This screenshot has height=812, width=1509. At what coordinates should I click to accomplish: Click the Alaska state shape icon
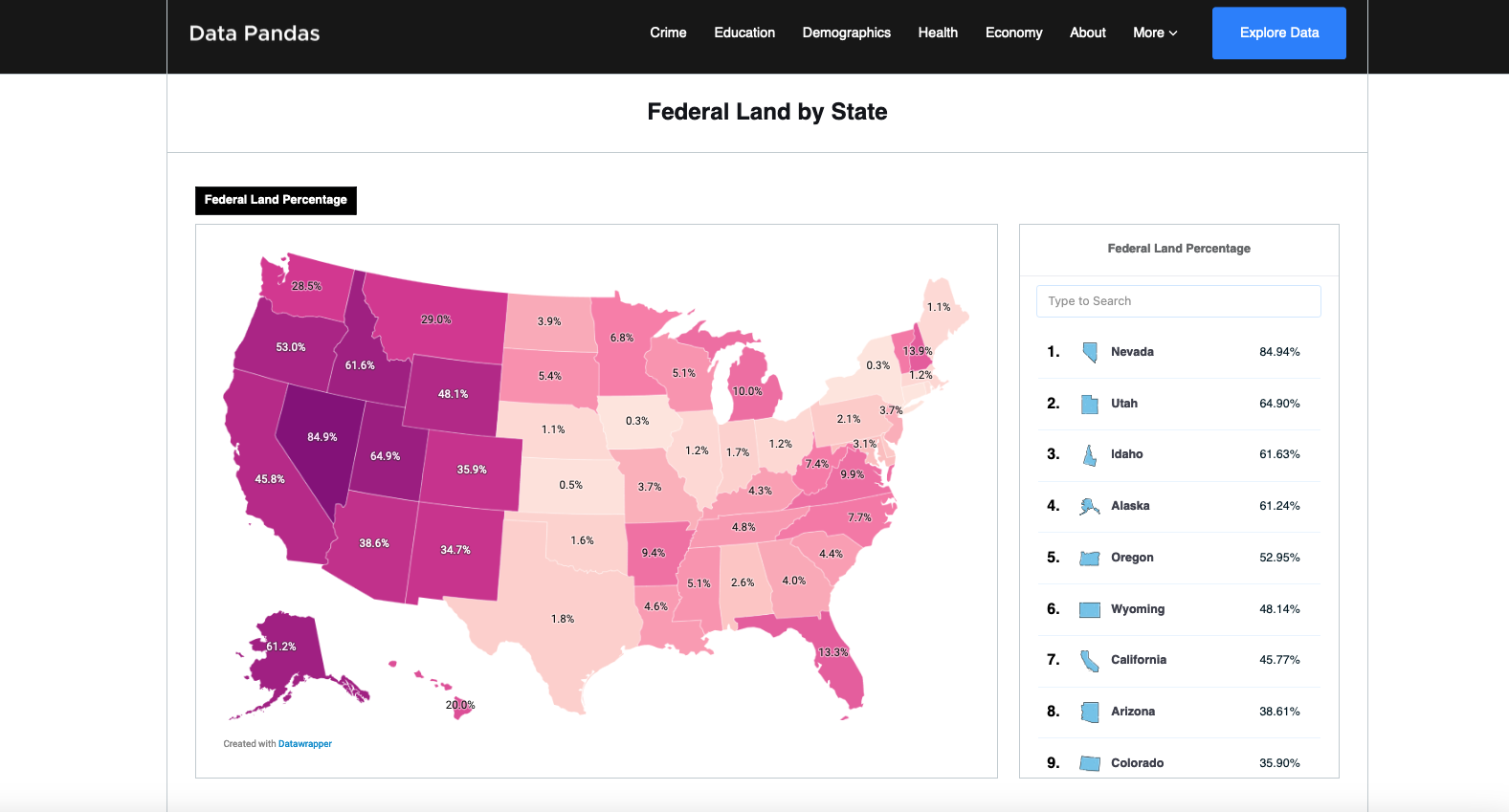coord(1089,506)
